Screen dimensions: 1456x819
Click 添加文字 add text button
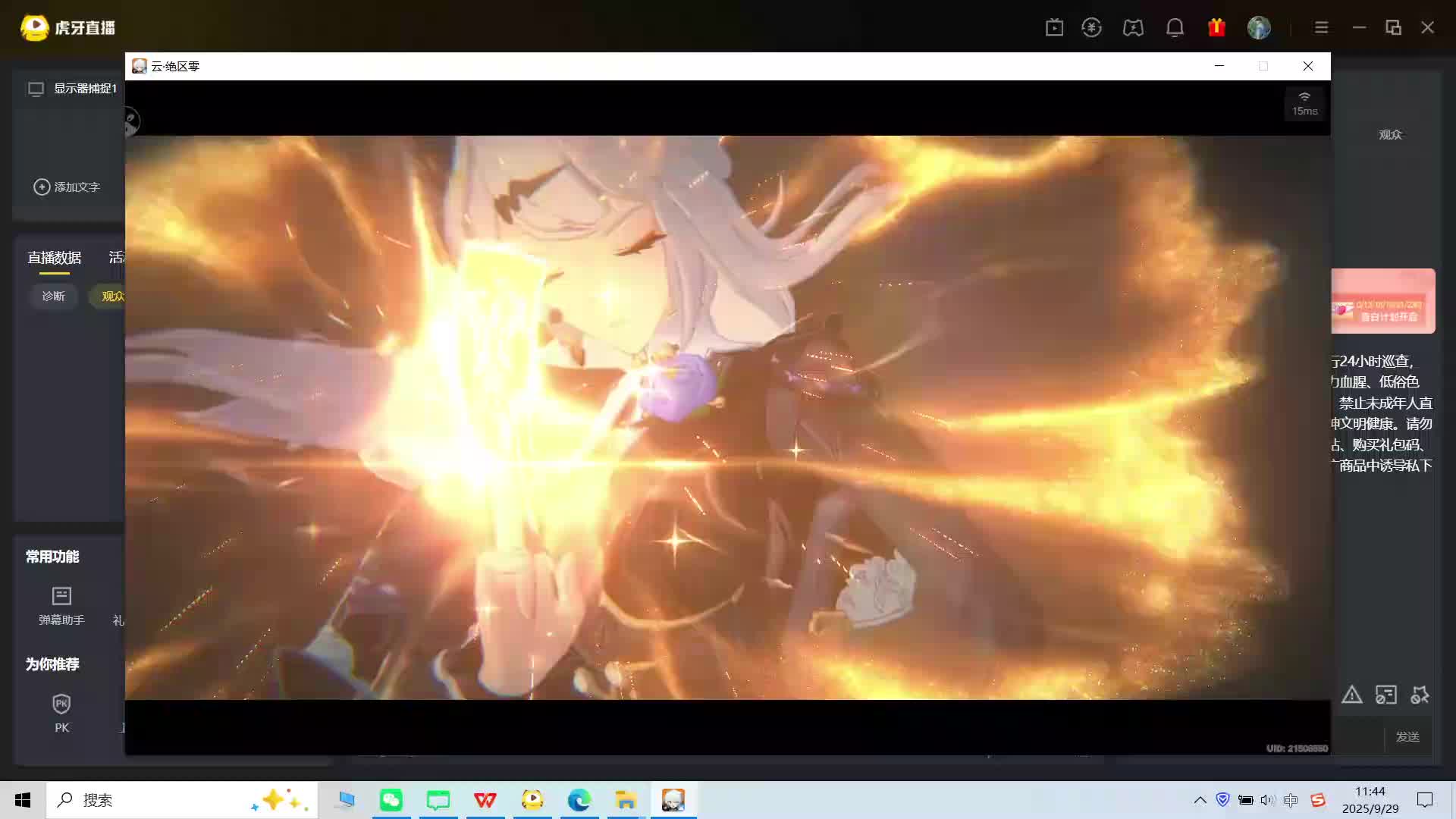pyautogui.click(x=67, y=187)
